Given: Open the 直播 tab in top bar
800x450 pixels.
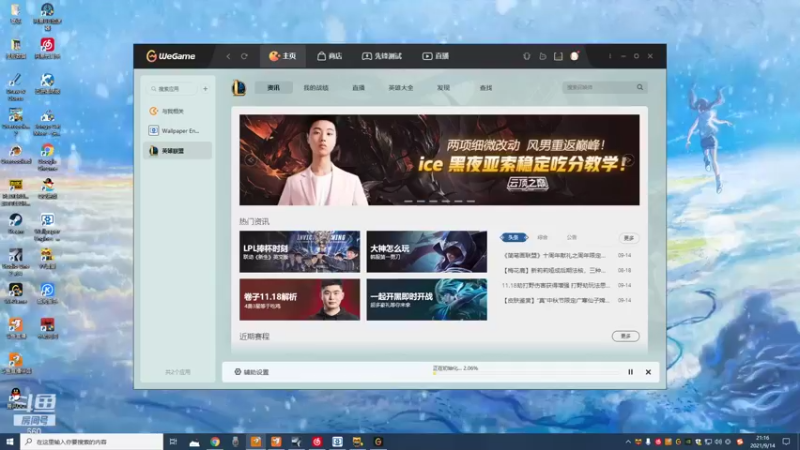Looking at the screenshot, I should 436,56.
